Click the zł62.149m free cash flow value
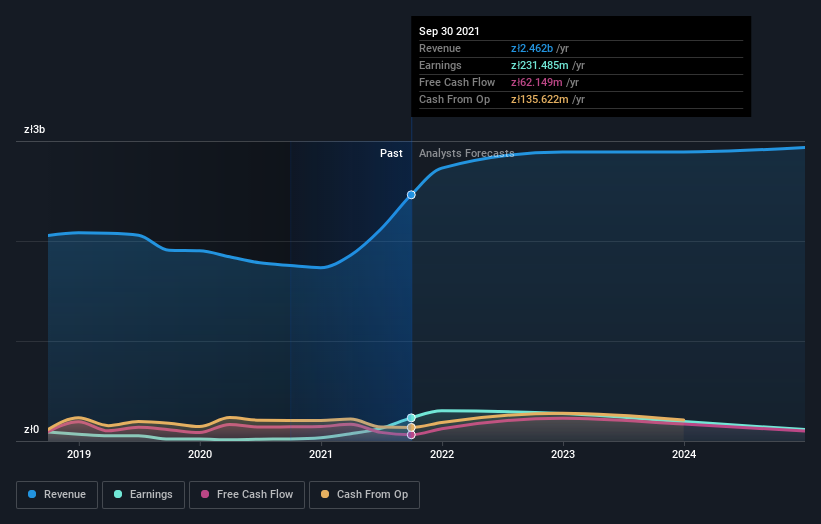This screenshot has height=524, width=821. point(537,82)
